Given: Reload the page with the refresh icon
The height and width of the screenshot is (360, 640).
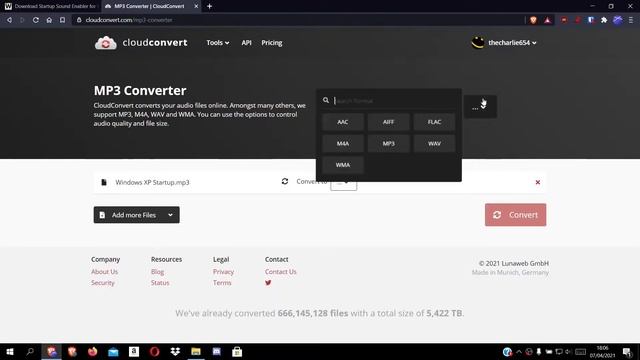Looking at the screenshot, I should point(36,20).
